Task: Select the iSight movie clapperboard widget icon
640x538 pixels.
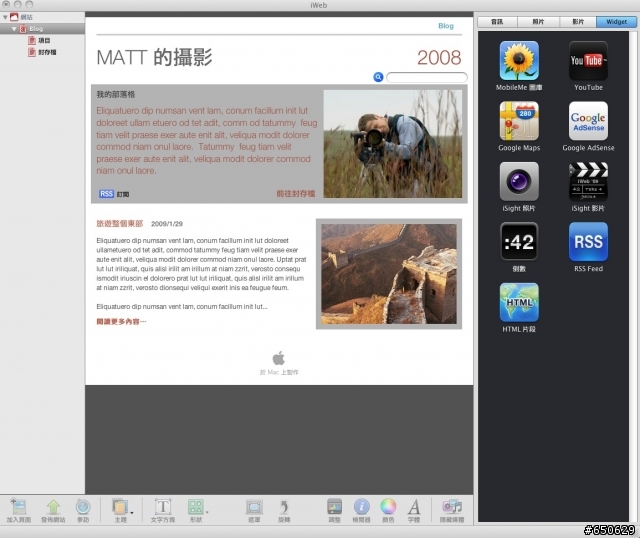Action: (588, 181)
